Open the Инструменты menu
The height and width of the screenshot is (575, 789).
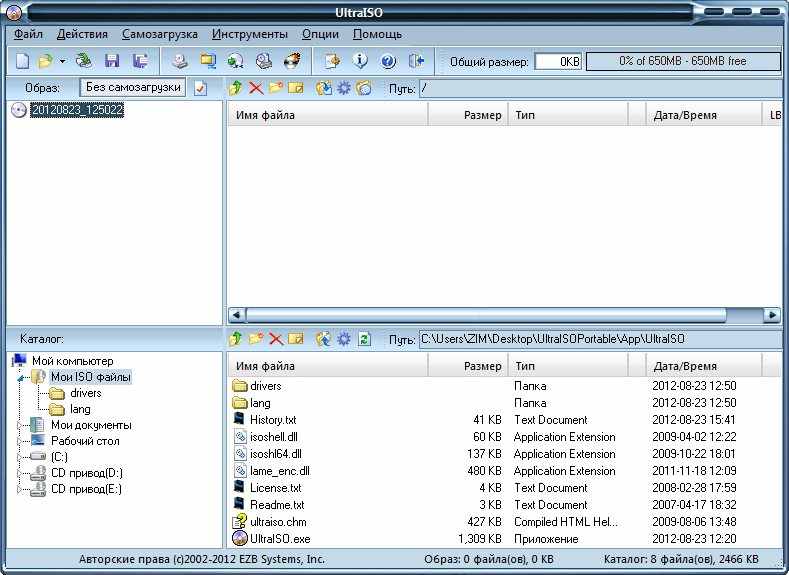[250, 34]
